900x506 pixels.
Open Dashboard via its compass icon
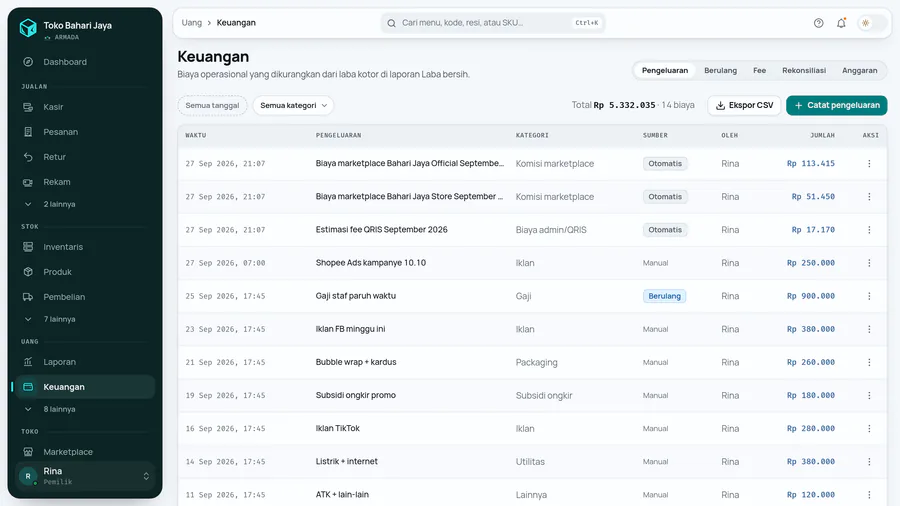click(28, 62)
